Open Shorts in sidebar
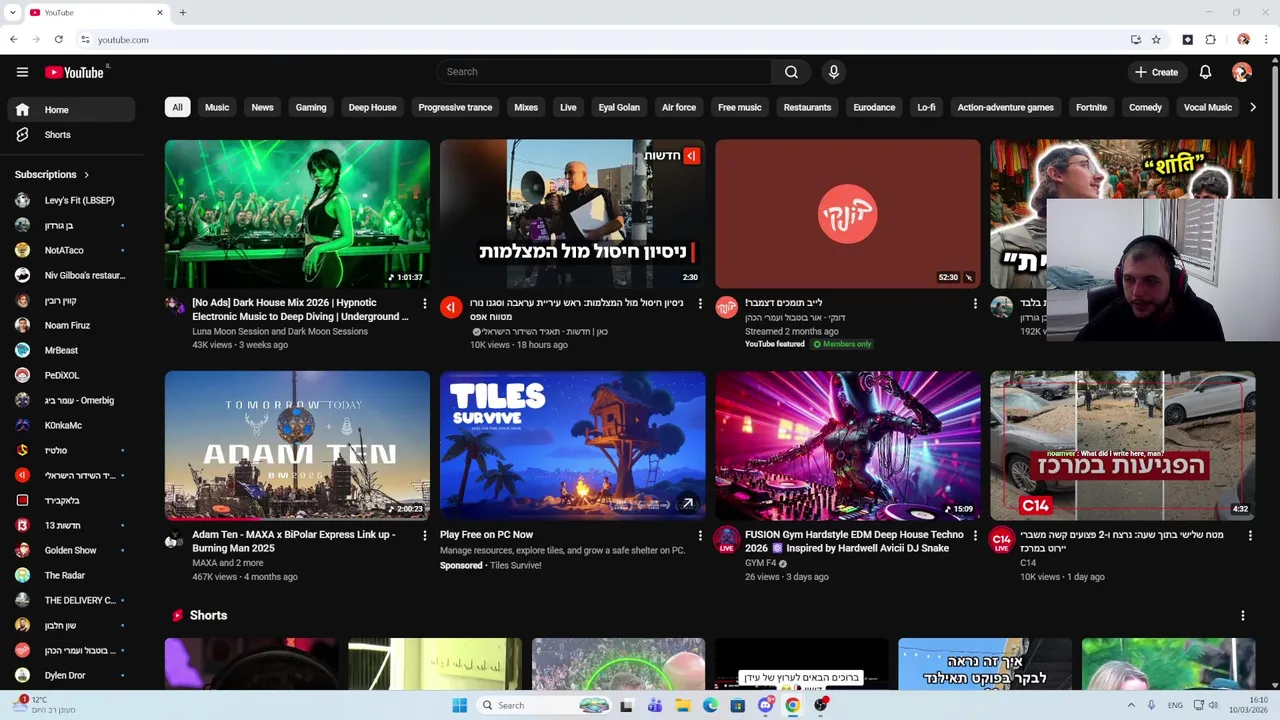1280x720 pixels. tap(70, 135)
